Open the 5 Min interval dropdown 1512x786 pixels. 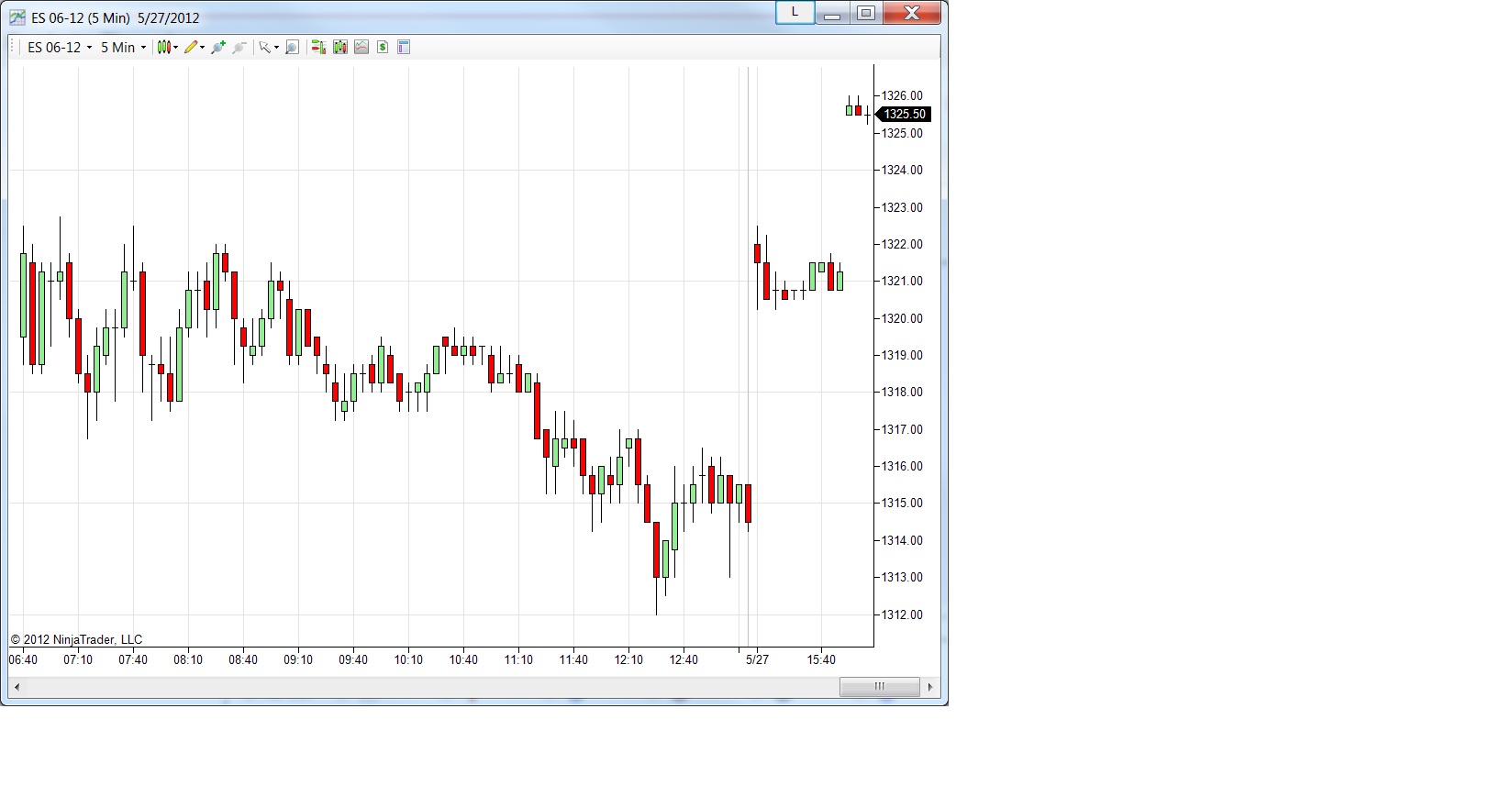click(x=123, y=48)
